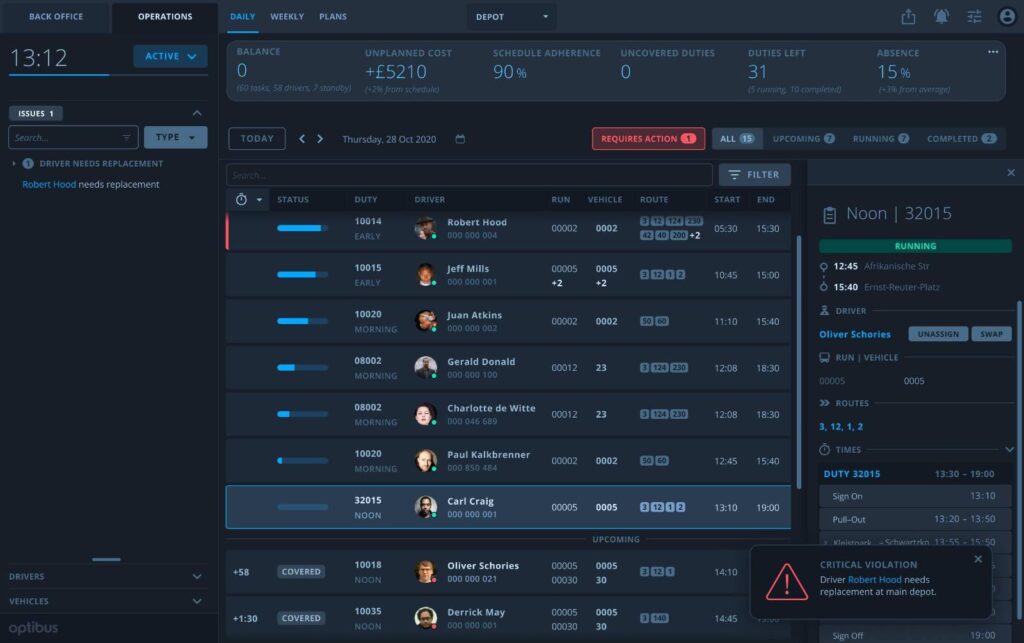Open the user profile avatar icon
The width and height of the screenshot is (1024, 643).
pos(1007,16)
